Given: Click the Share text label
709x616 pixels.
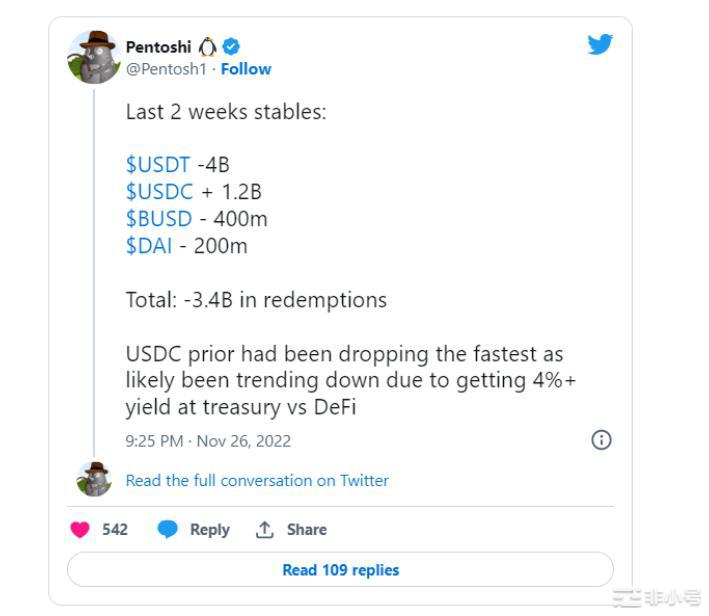Looking at the screenshot, I should click(x=307, y=529).
